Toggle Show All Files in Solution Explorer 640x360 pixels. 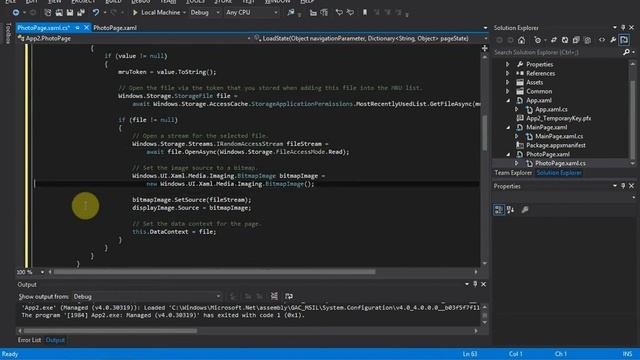(x=587, y=40)
